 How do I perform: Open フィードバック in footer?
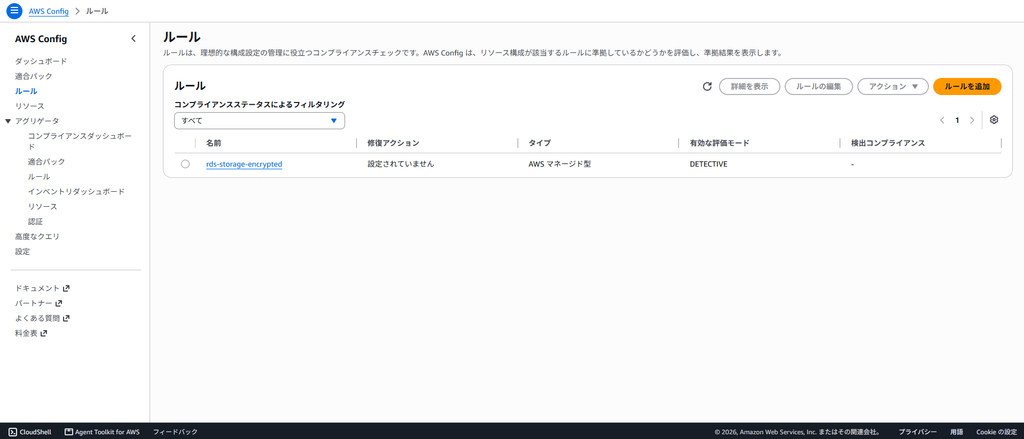tap(175, 432)
